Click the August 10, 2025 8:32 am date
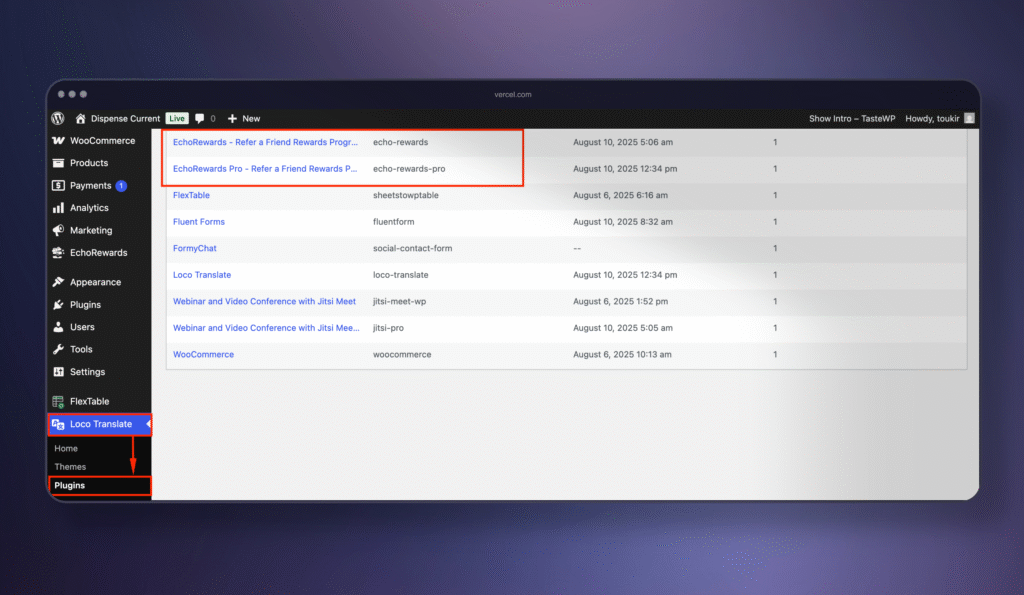The height and width of the screenshot is (595, 1024). [622, 221]
